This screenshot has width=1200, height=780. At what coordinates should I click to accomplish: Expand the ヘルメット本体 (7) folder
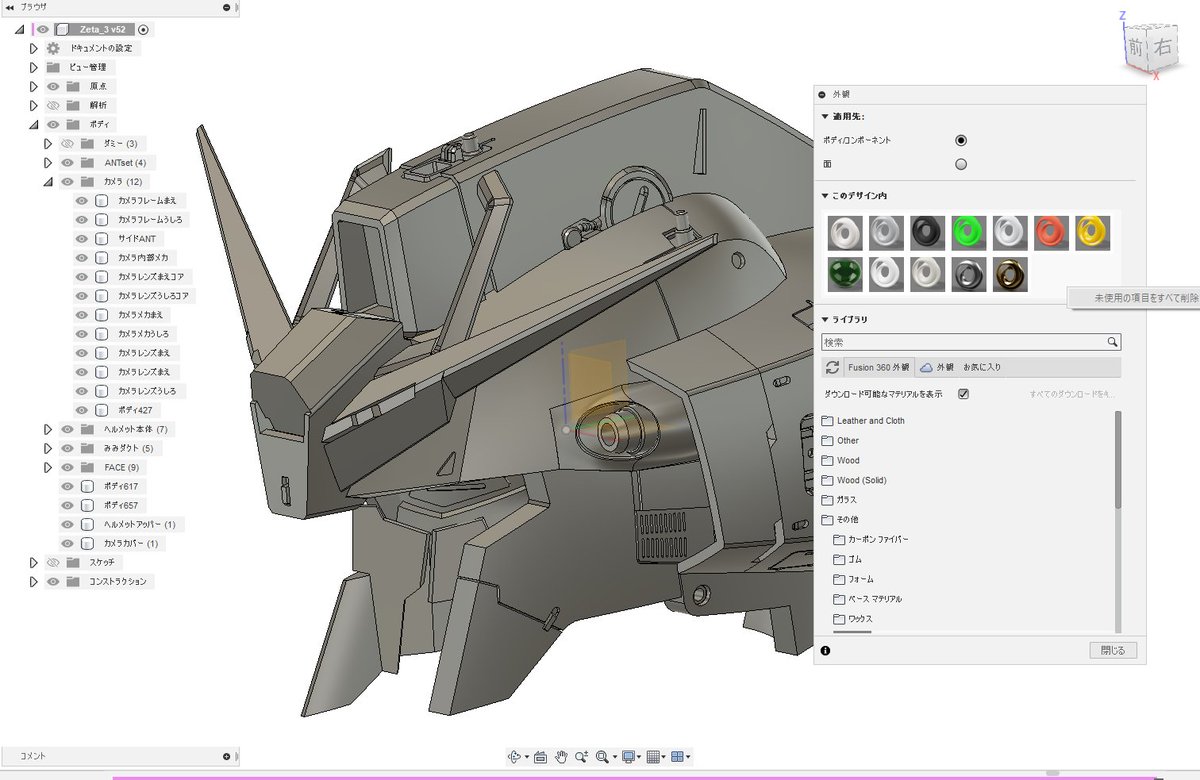47,429
